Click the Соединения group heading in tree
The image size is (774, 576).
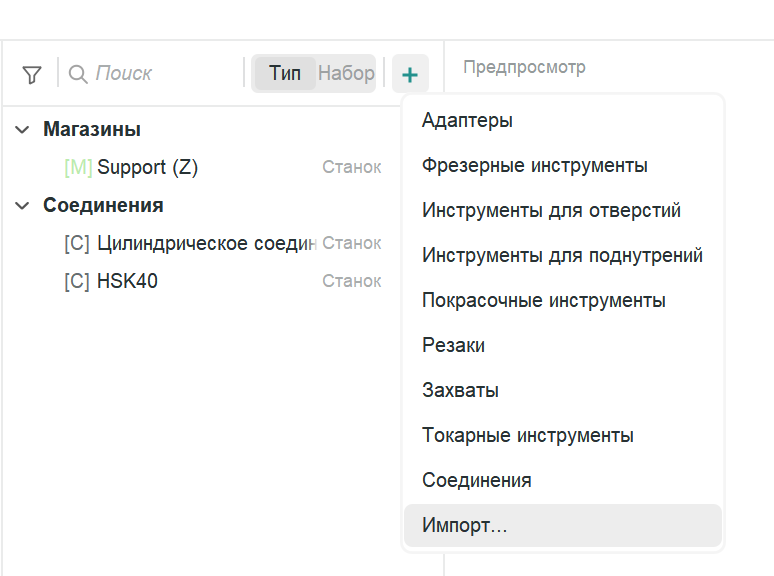[x=103, y=205]
